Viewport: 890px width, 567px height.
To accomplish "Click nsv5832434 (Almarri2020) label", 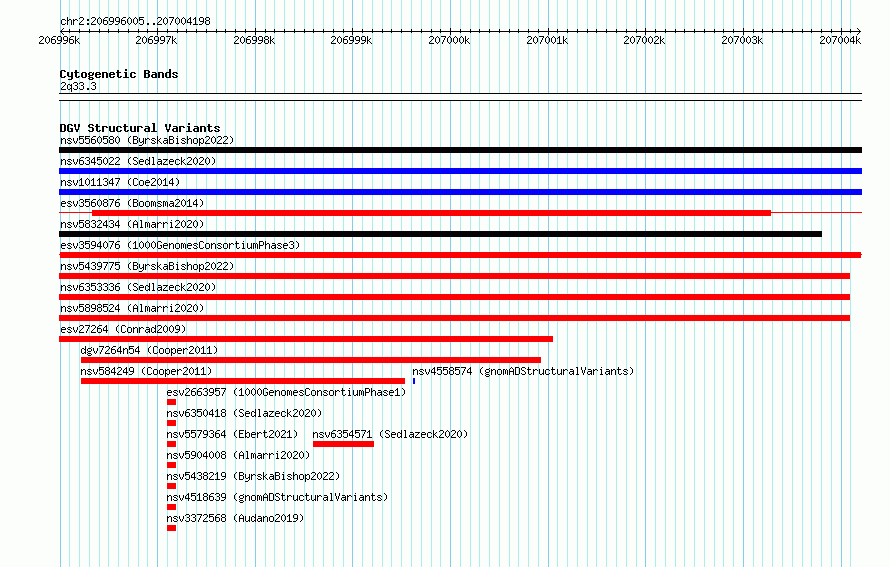I will (132, 224).
